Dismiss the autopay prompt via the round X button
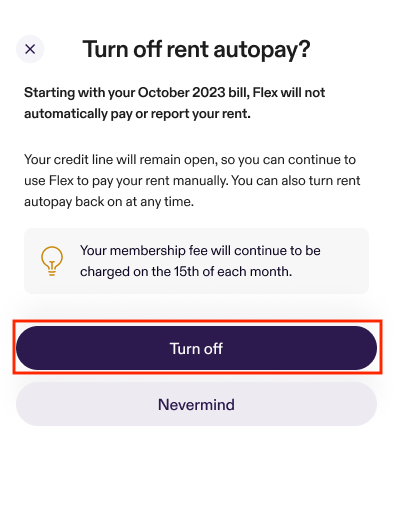 (x=30, y=49)
